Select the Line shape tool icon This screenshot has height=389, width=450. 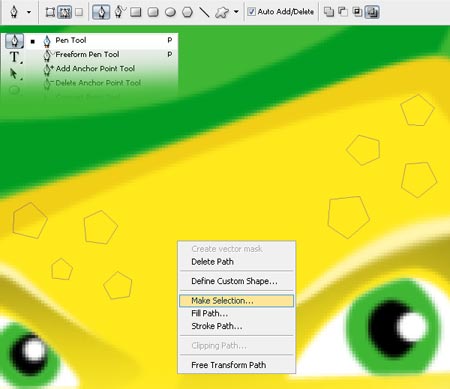[204, 12]
